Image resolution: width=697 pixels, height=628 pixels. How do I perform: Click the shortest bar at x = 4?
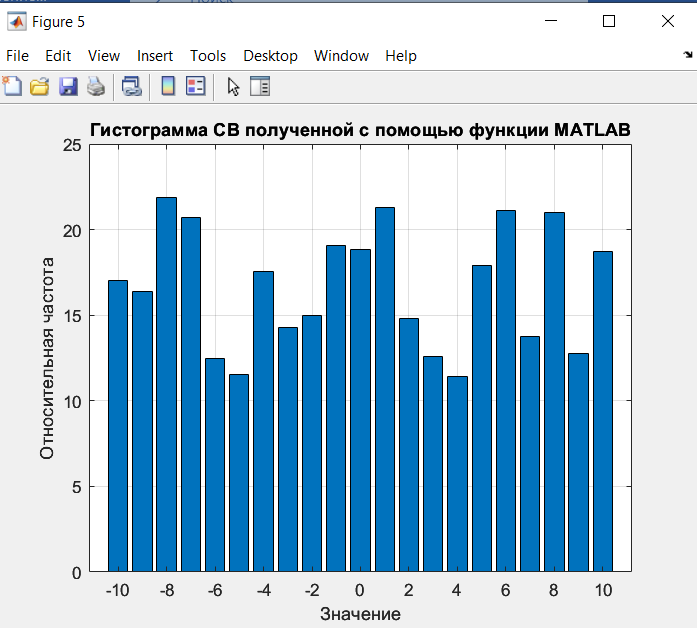(457, 474)
